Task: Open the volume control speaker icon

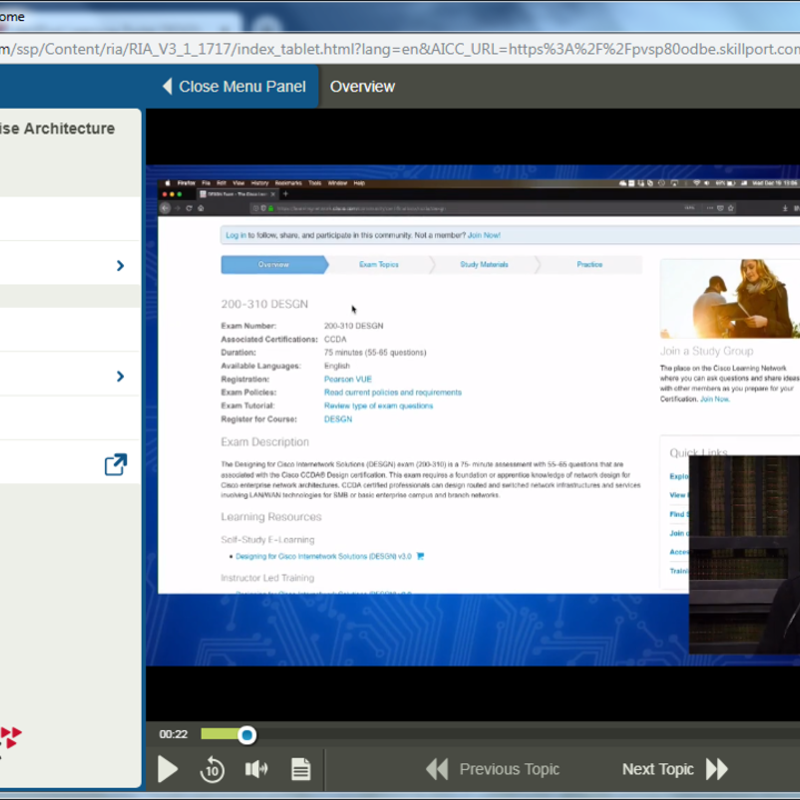Action: 256,769
